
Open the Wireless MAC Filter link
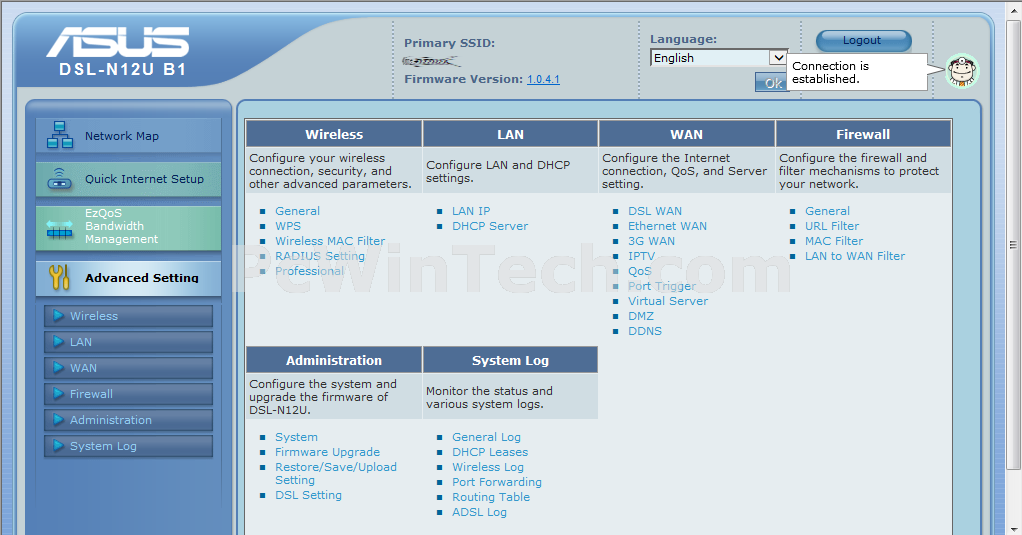(x=330, y=240)
